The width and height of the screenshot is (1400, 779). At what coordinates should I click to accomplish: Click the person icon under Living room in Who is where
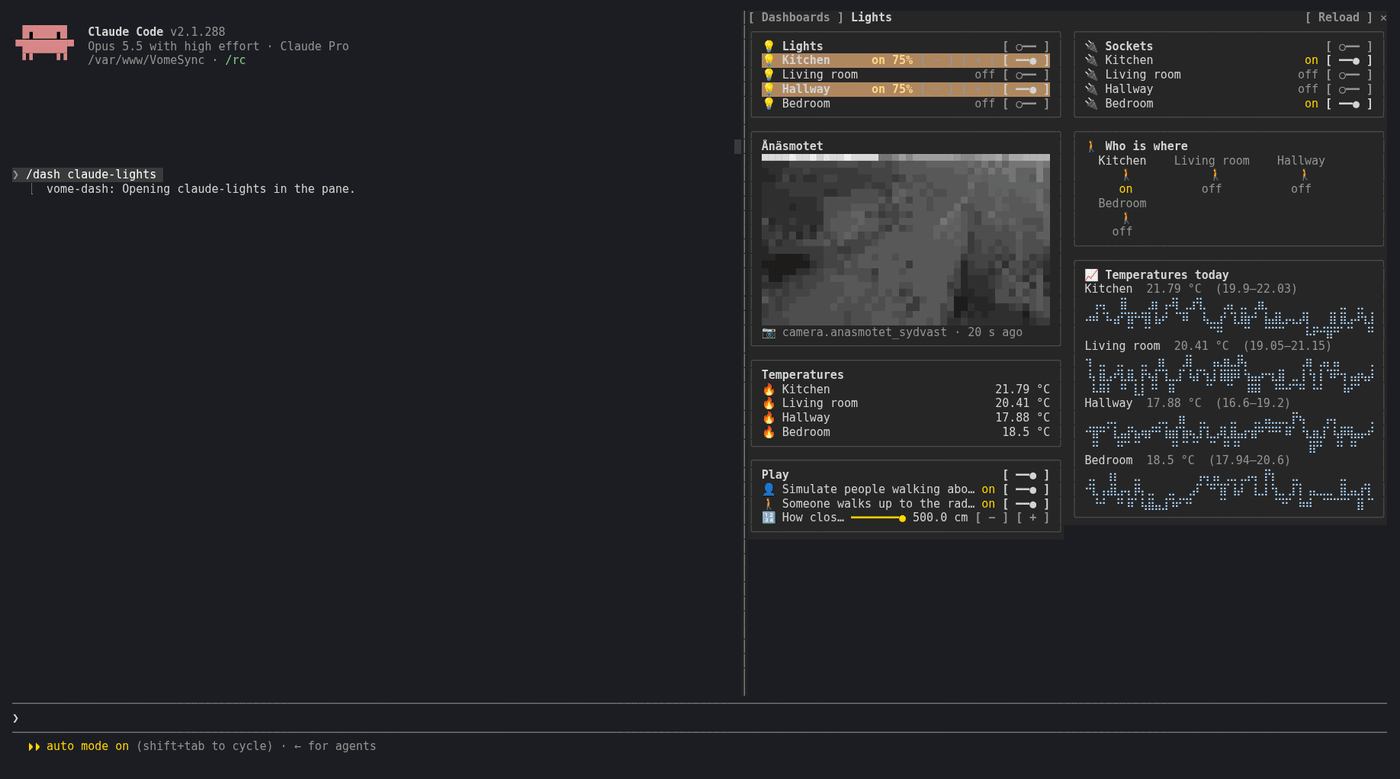coord(1214,175)
